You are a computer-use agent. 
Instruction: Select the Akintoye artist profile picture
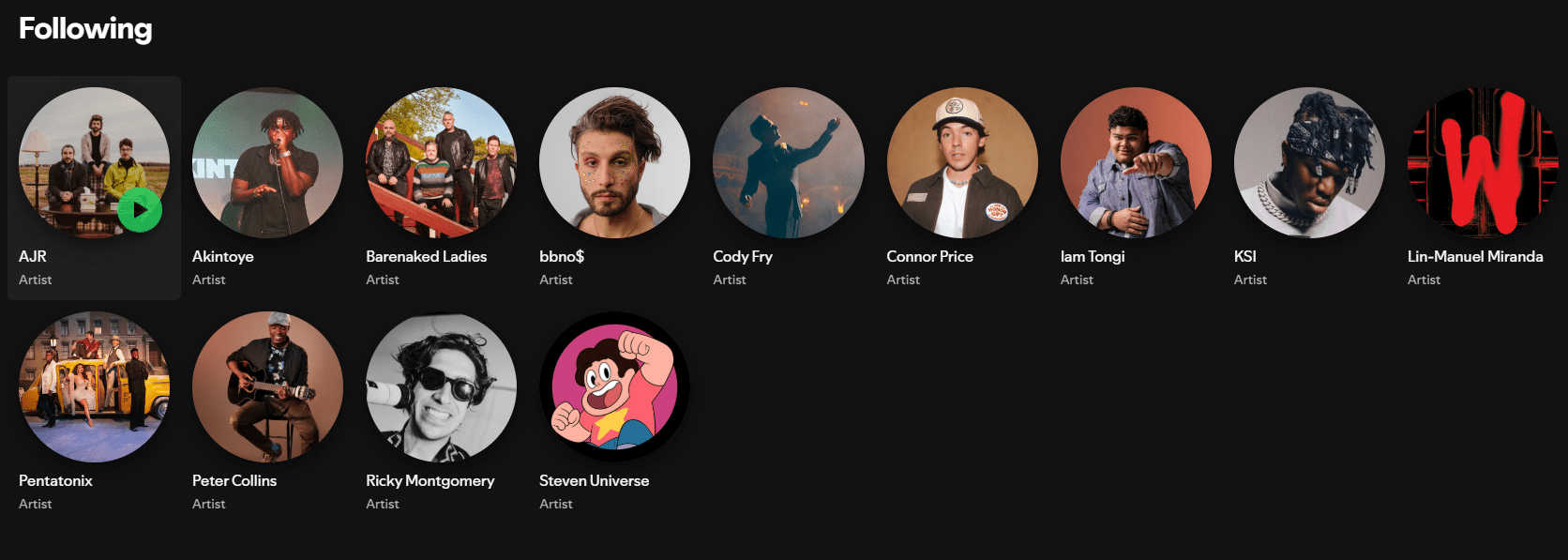(x=267, y=162)
